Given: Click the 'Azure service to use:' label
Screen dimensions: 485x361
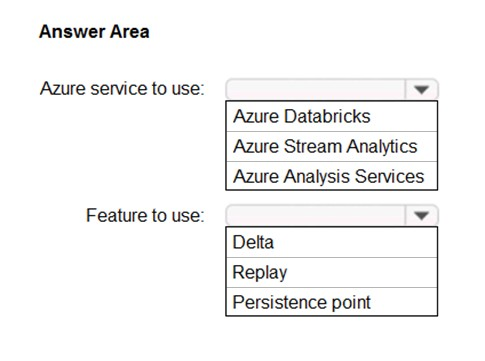Looking at the screenshot, I should pyautogui.click(x=122, y=89).
